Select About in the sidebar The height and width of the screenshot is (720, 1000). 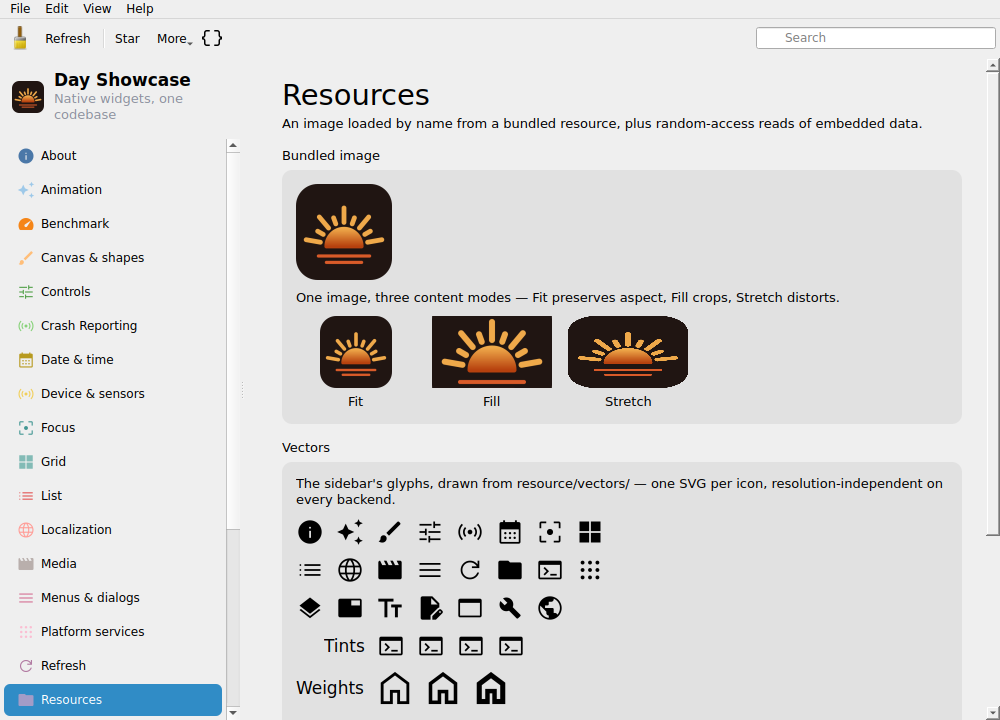pyautogui.click(x=113, y=156)
